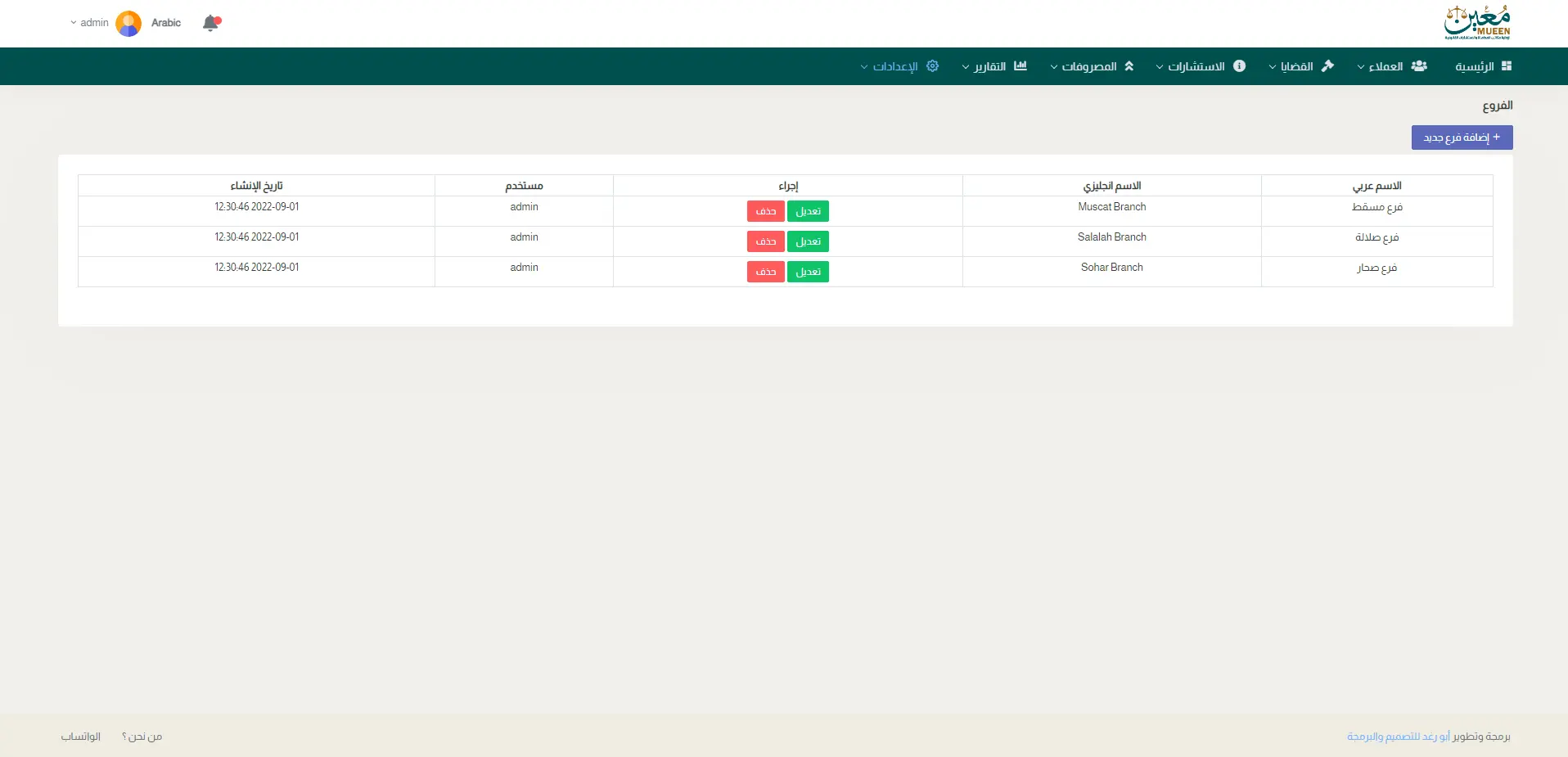Screen dimensions: 1568x757
Task: Edit the Muscat Branch row
Action: (808, 211)
